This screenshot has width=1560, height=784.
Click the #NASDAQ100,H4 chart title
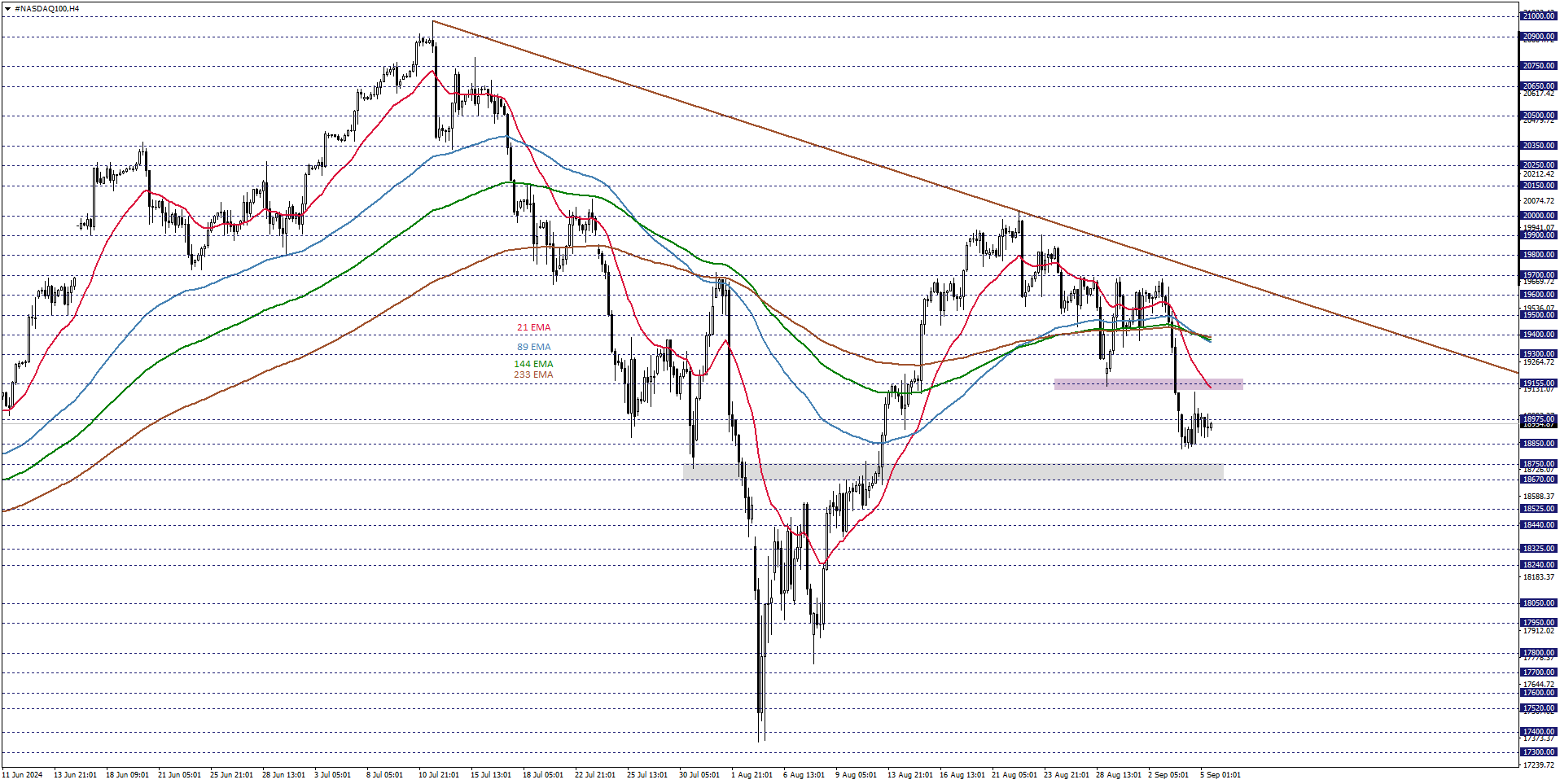tap(46, 8)
